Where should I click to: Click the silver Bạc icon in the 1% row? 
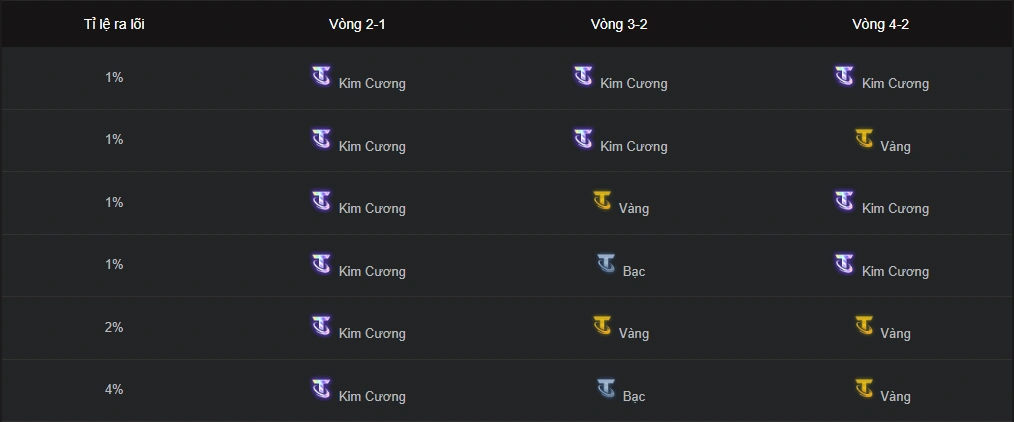pos(606,263)
